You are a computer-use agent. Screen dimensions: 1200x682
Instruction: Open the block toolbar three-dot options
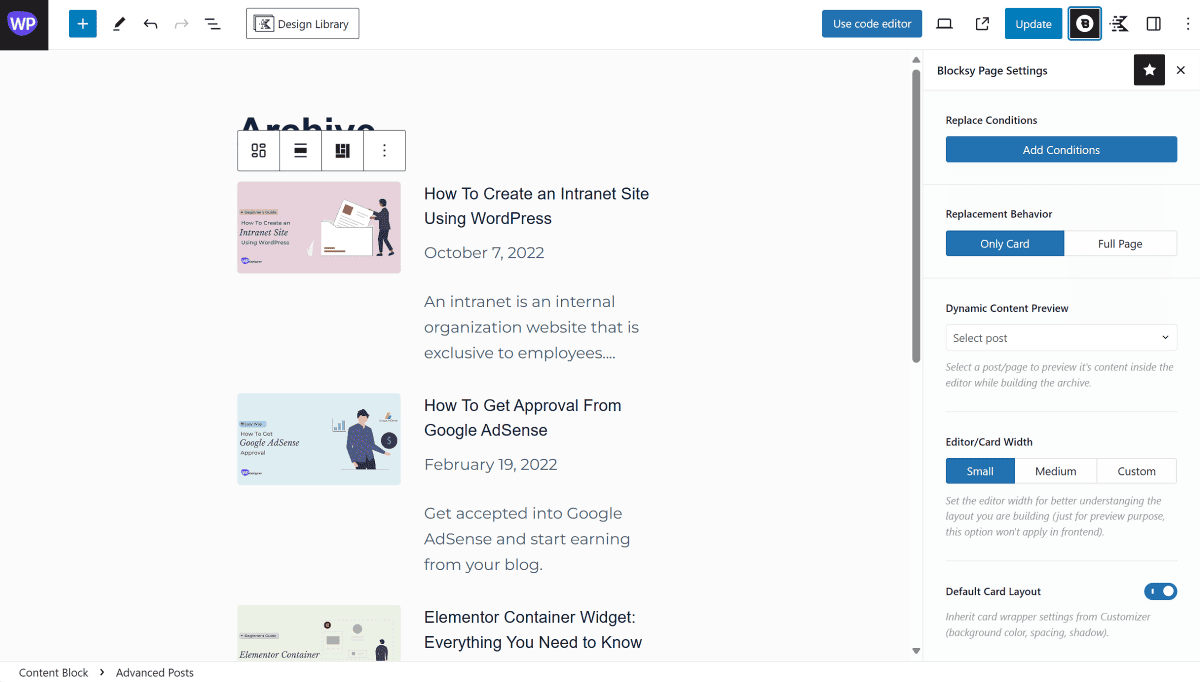click(385, 151)
